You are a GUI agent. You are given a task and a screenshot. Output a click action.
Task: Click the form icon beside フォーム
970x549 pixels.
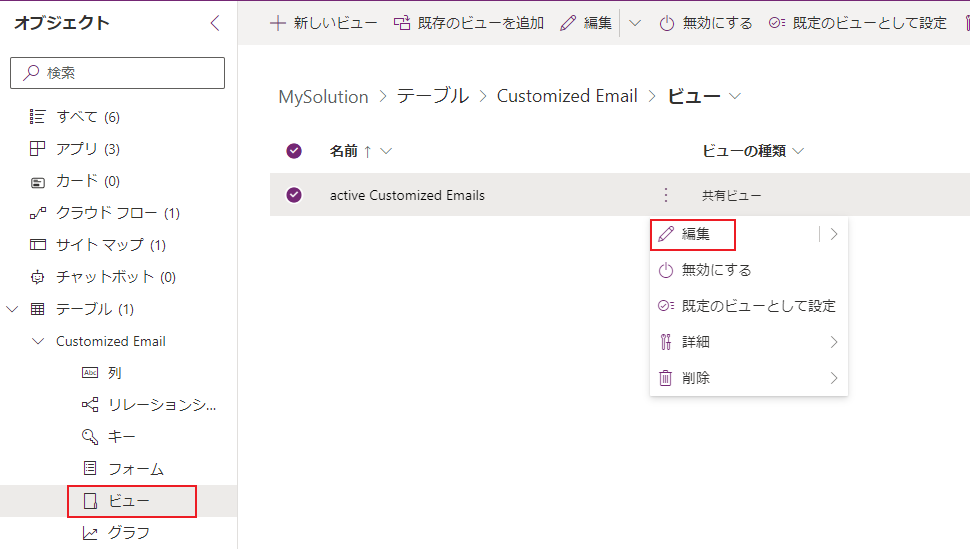pyautogui.click(x=90, y=469)
